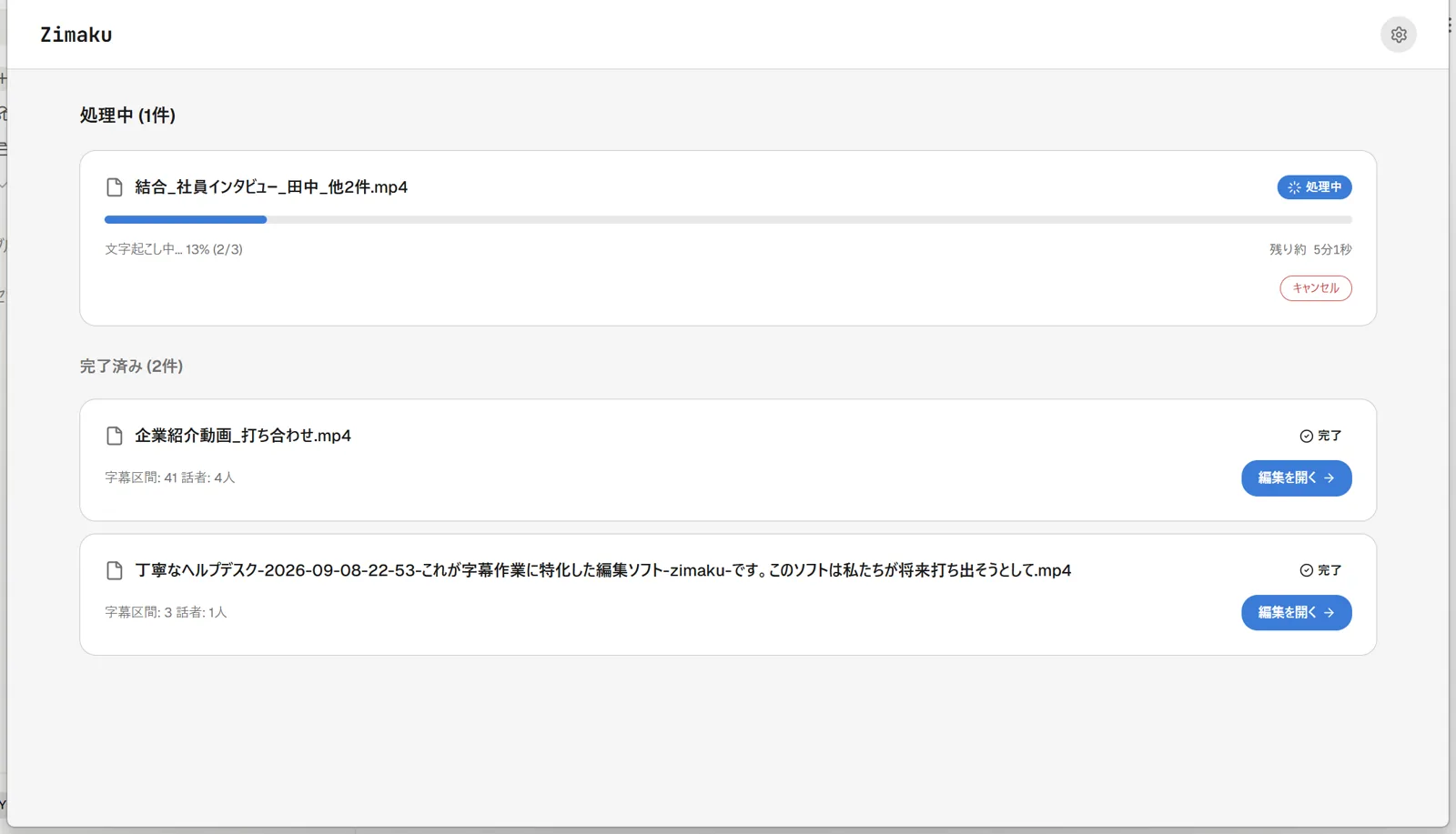Cancel processing with キャンセル button
The height and width of the screenshot is (834, 1456).
(1316, 288)
